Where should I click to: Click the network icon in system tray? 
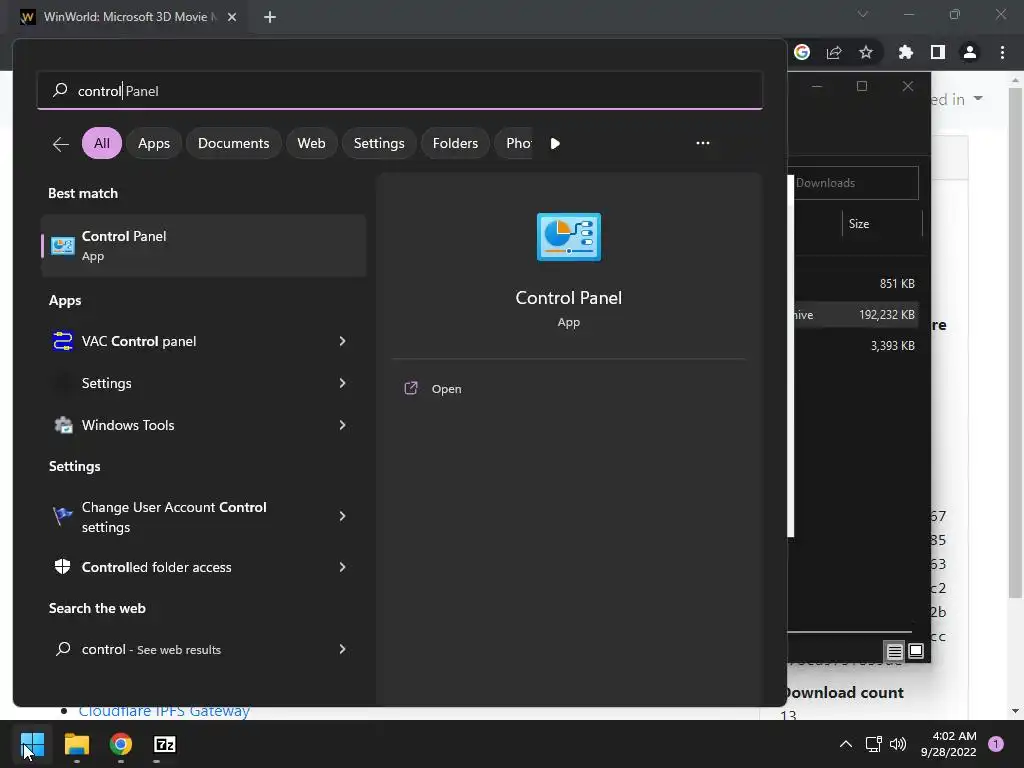tap(873, 744)
